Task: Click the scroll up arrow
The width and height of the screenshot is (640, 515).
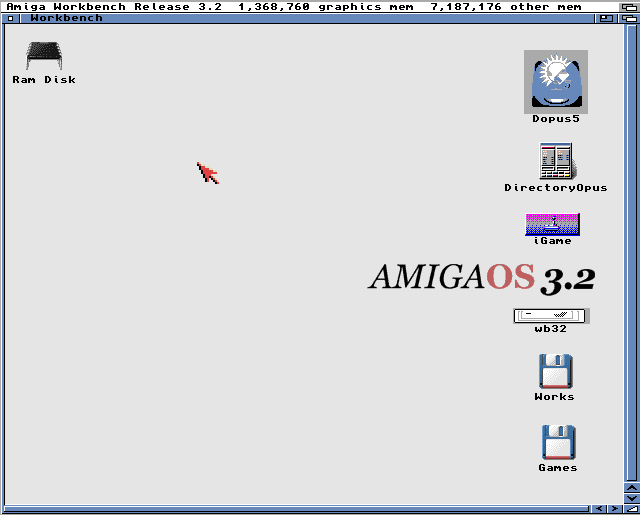Action: point(632,488)
